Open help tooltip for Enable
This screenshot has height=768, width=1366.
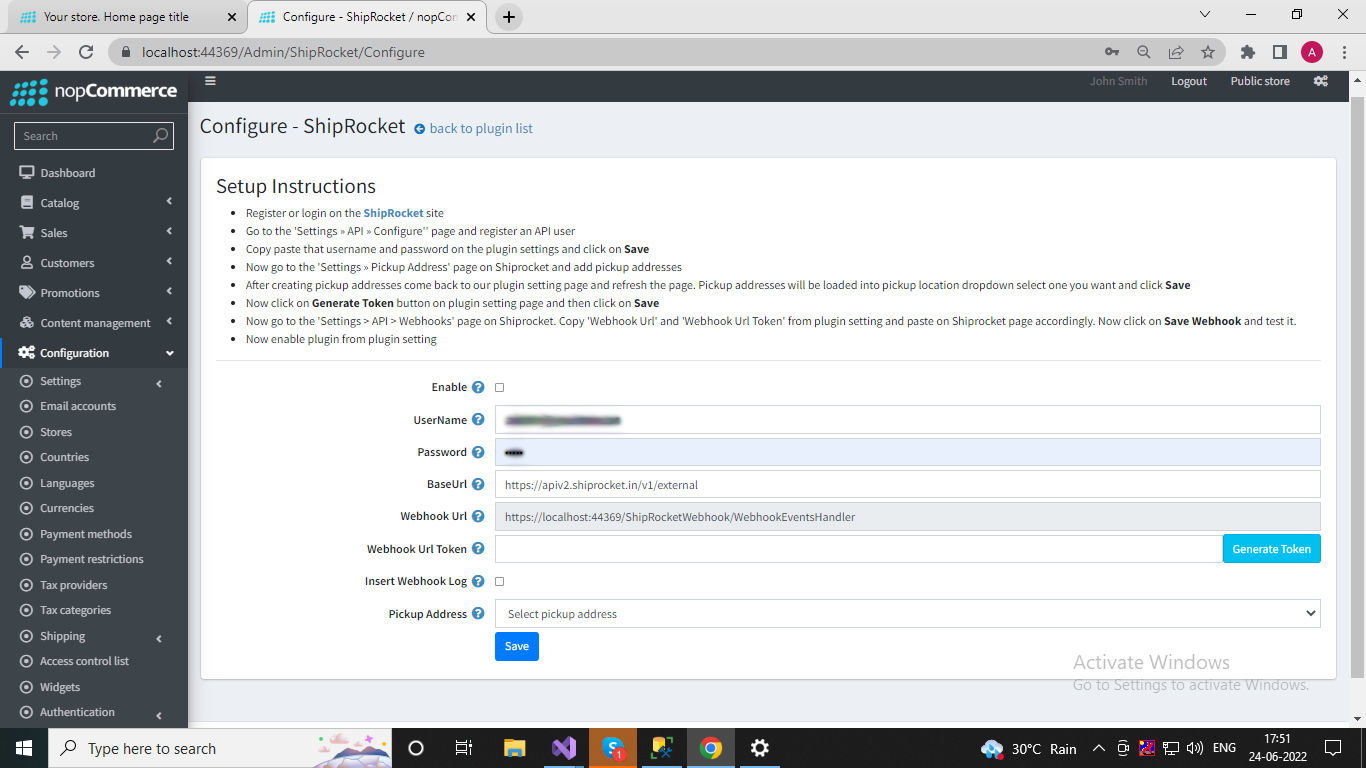[x=478, y=387]
